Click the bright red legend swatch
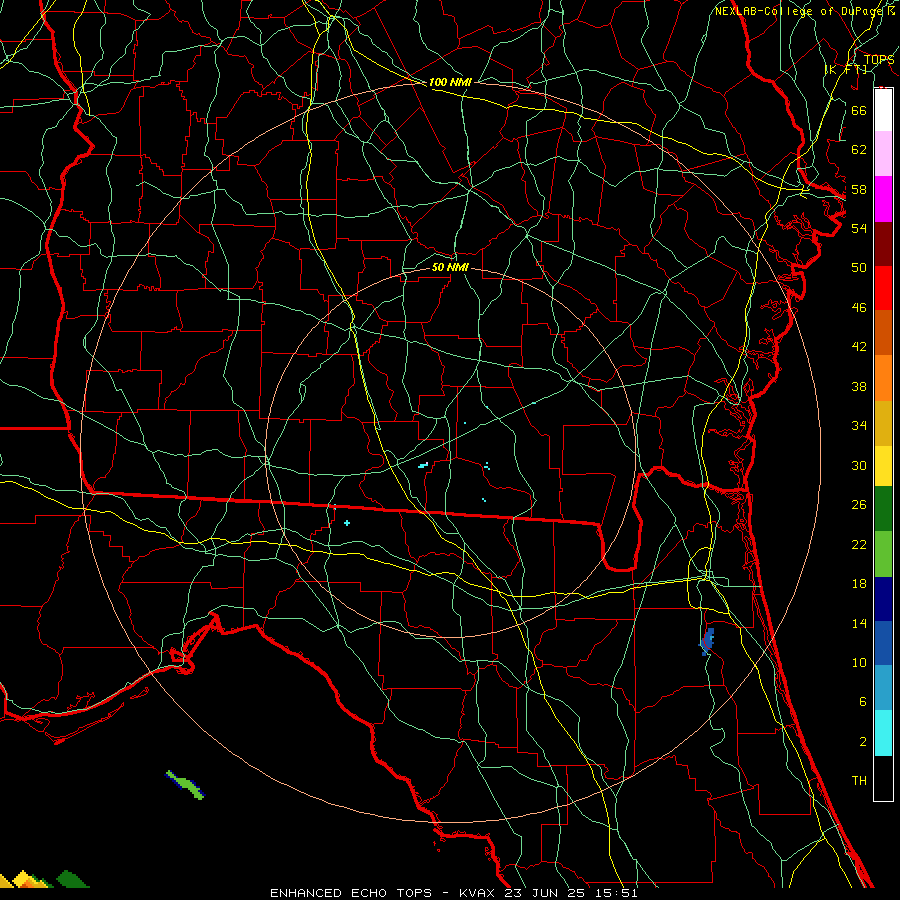 point(883,288)
